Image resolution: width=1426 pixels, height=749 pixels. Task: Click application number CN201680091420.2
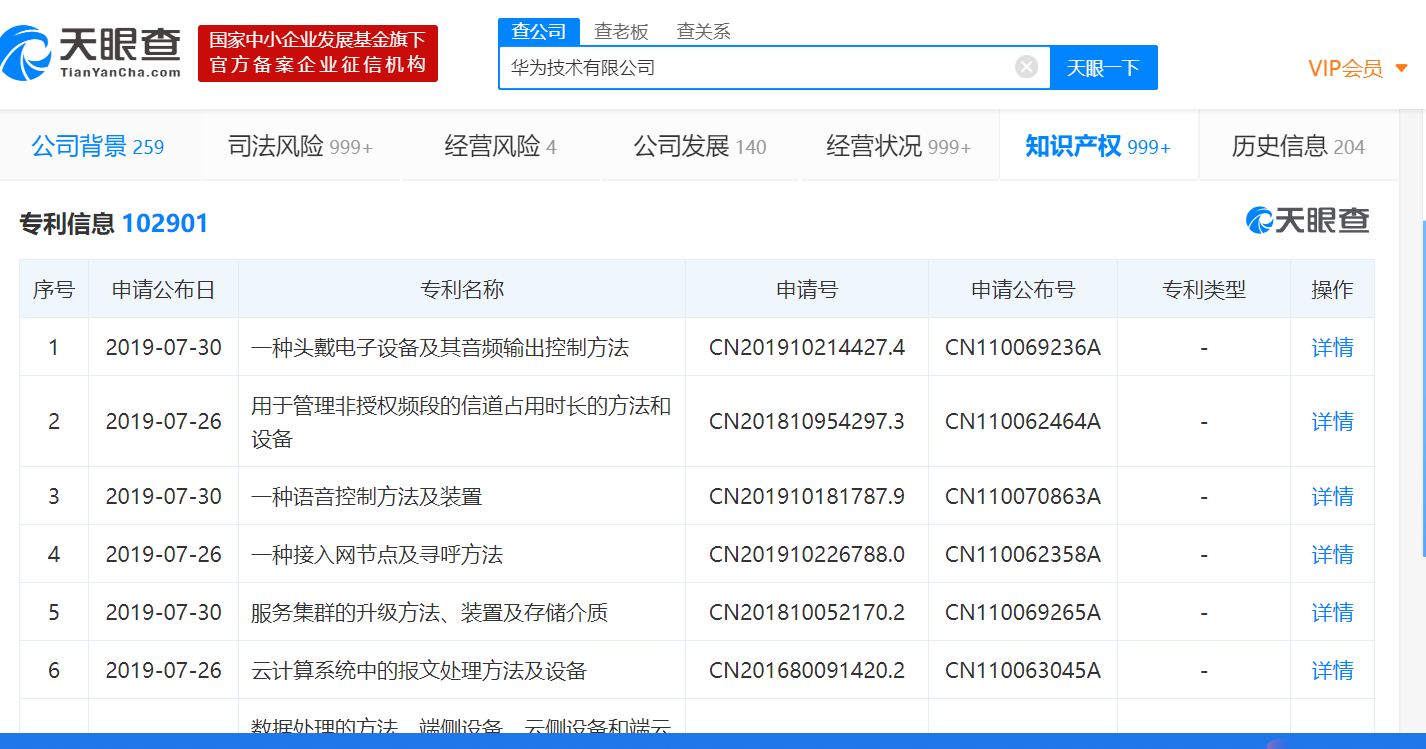[807, 671]
